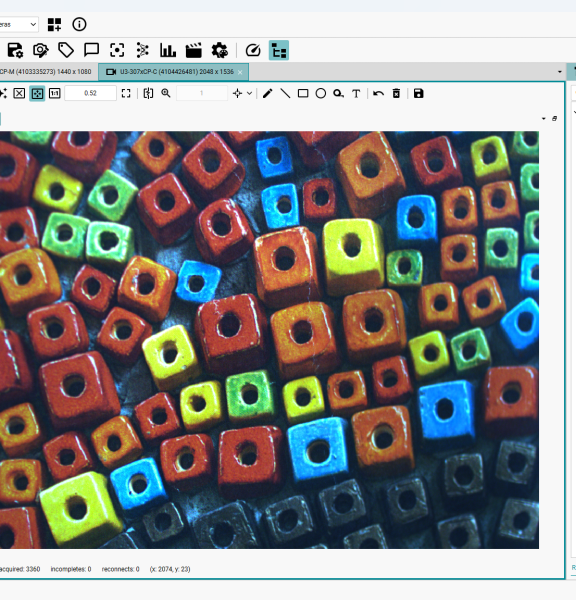Click the tag label icon
This screenshot has width=576, height=600.
(x=66, y=50)
